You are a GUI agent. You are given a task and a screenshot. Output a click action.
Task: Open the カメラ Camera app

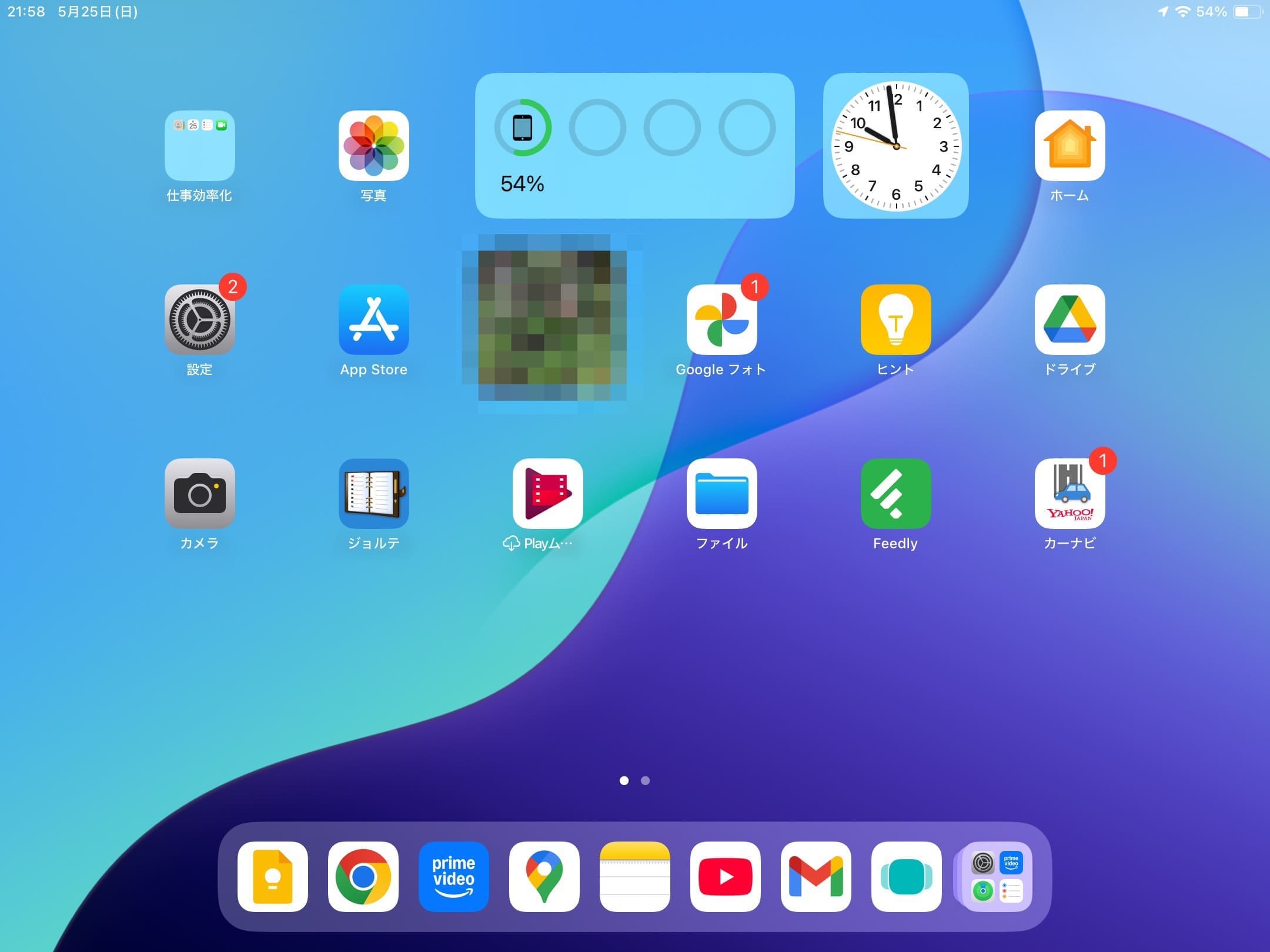point(200,494)
